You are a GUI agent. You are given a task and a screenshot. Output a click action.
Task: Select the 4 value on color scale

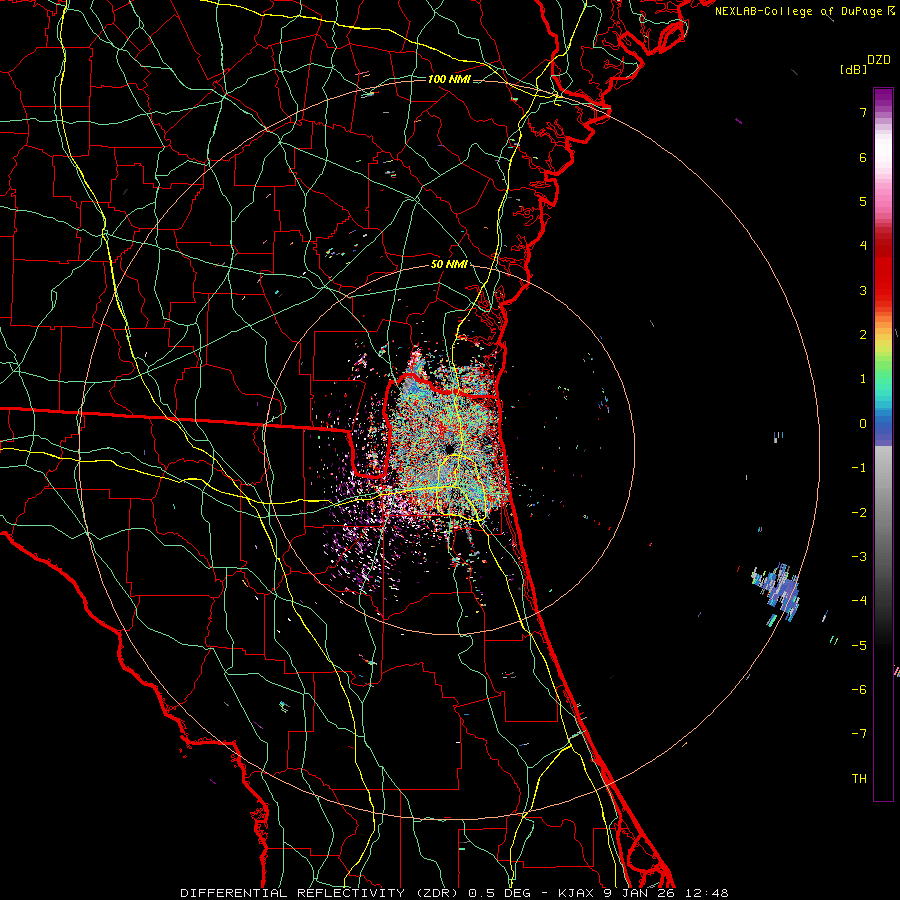(863, 246)
